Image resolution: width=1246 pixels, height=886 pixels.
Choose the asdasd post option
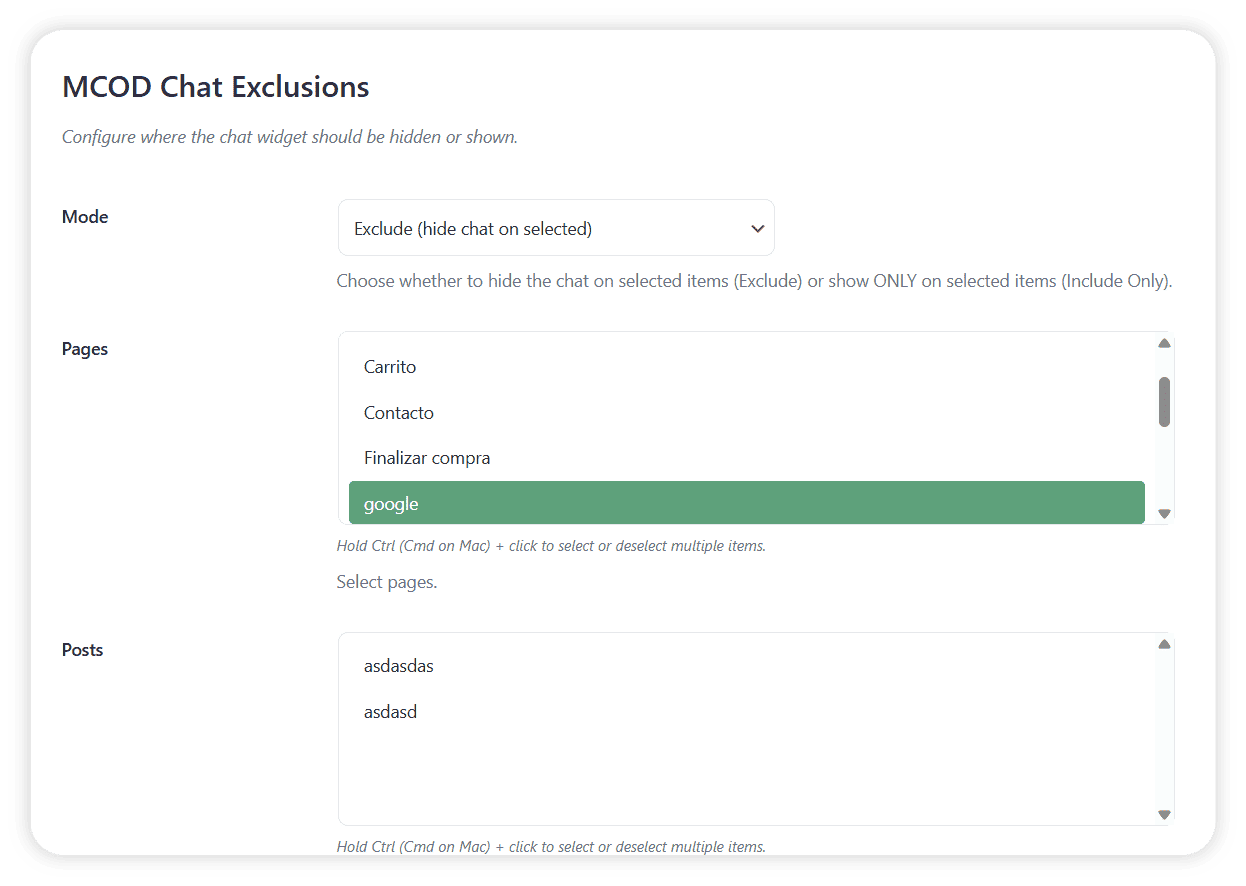[390, 712]
